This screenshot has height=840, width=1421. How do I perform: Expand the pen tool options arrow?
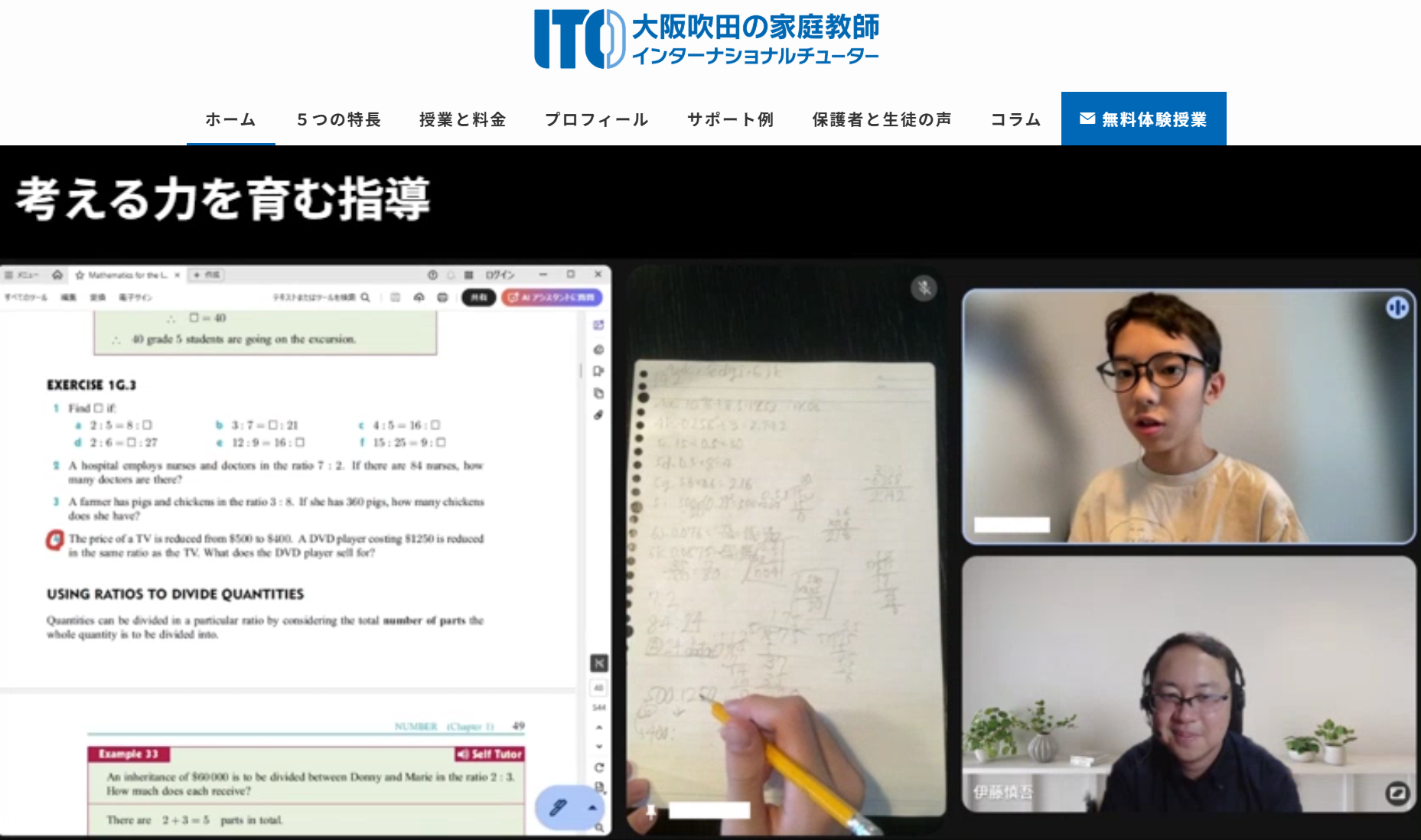click(592, 807)
